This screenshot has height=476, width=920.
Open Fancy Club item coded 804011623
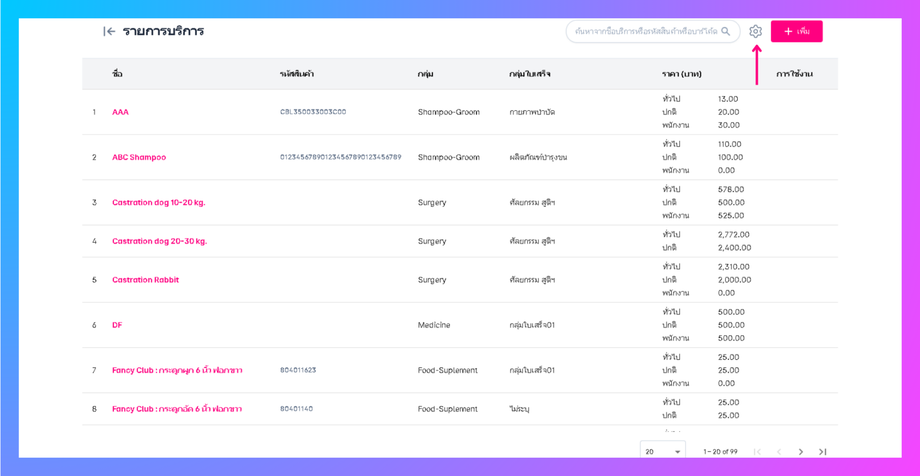click(177, 370)
